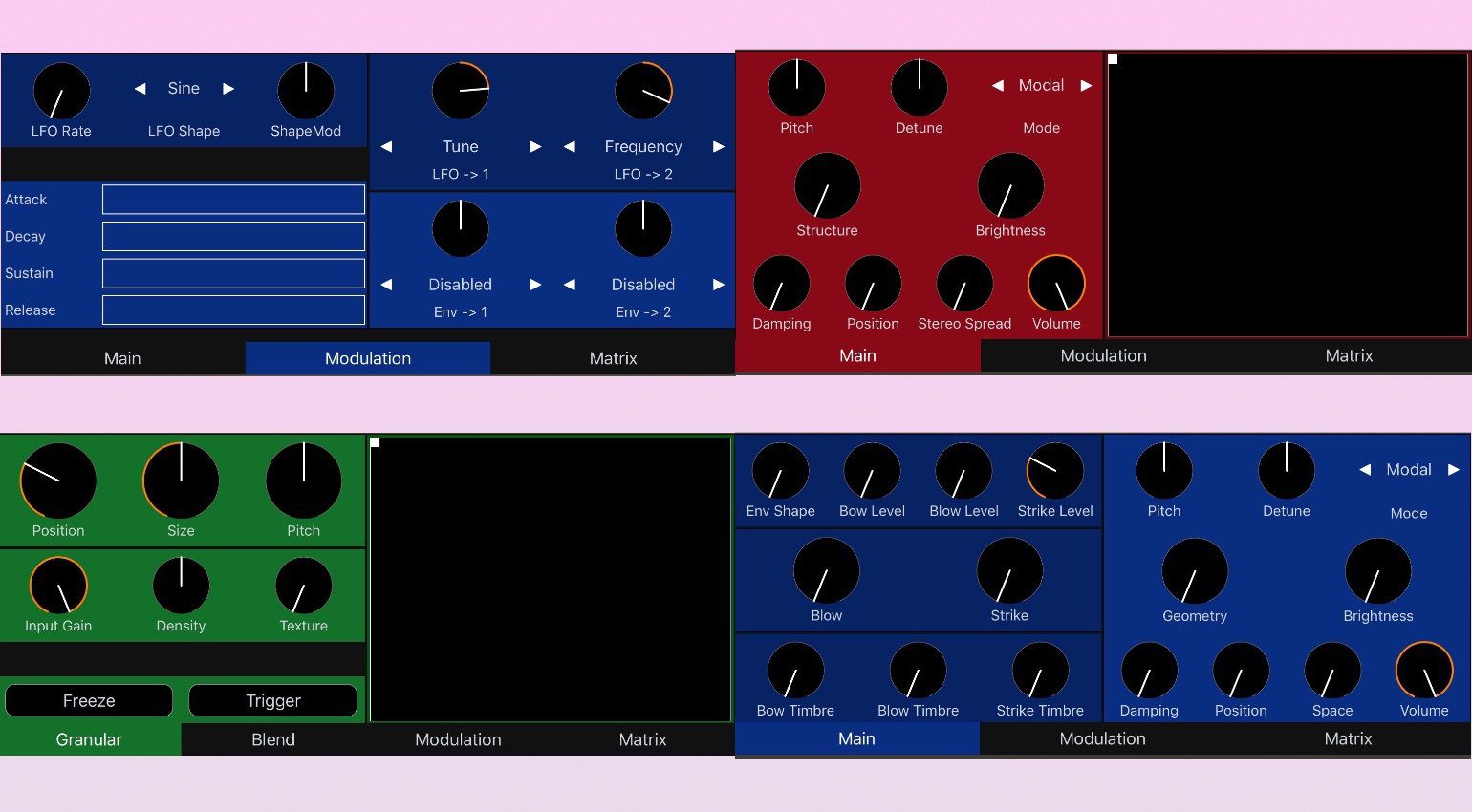The height and width of the screenshot is (812, 1472).
Task: Click the Bow Timbre knob
Action: tap(795, 671)
